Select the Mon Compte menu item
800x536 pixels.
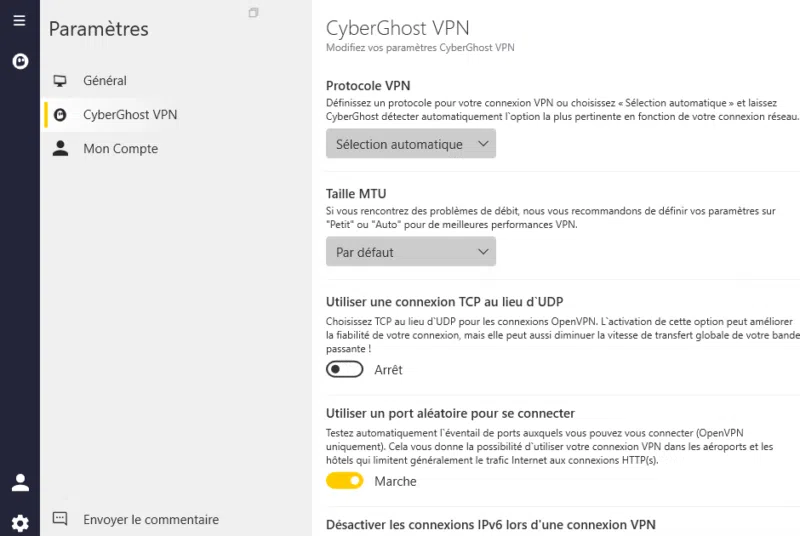click(120, 149)
